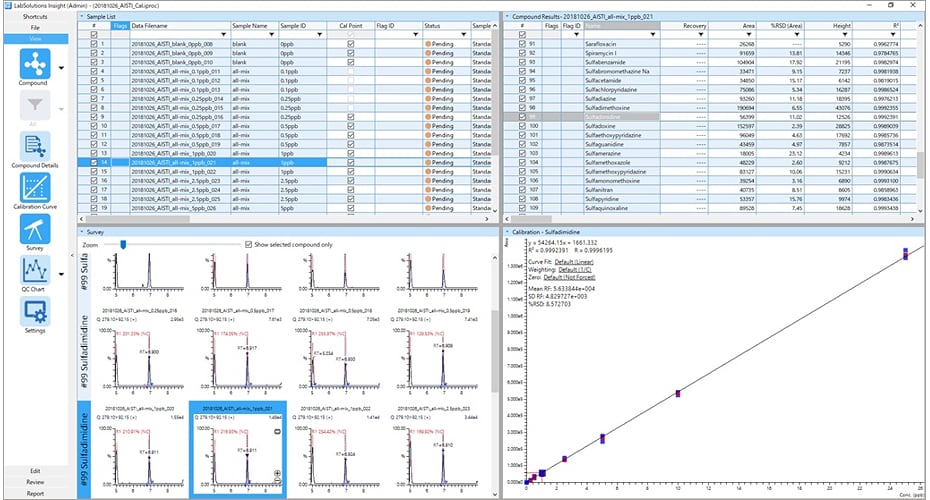930x500 pixels.
Task: Click the zoom-in plus icon on selected chromatogram
Action: tap(276, 472)
